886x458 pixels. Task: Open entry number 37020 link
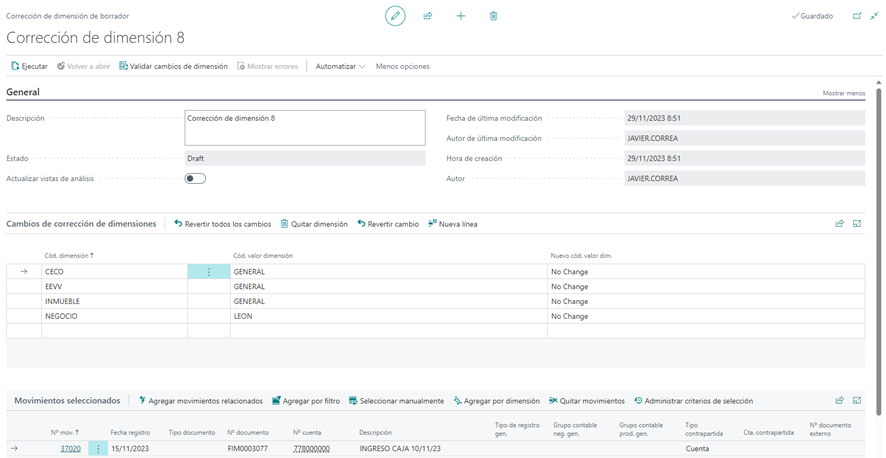(x=71, y=449)
